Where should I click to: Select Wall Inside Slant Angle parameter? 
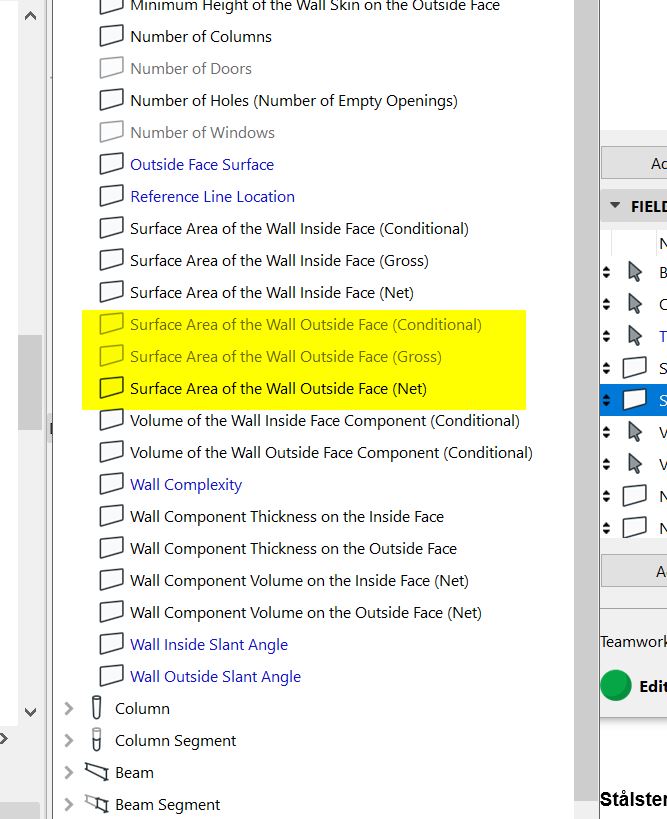point(208,645)
